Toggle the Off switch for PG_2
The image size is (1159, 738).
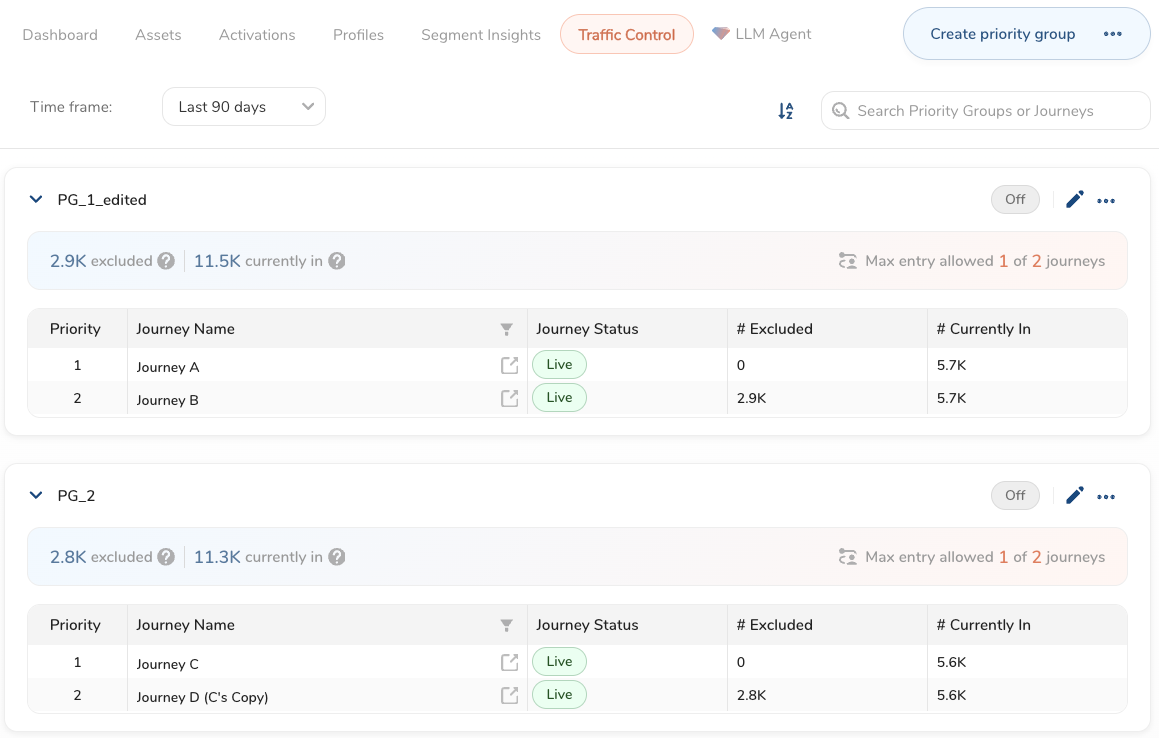coord(1015,496)
